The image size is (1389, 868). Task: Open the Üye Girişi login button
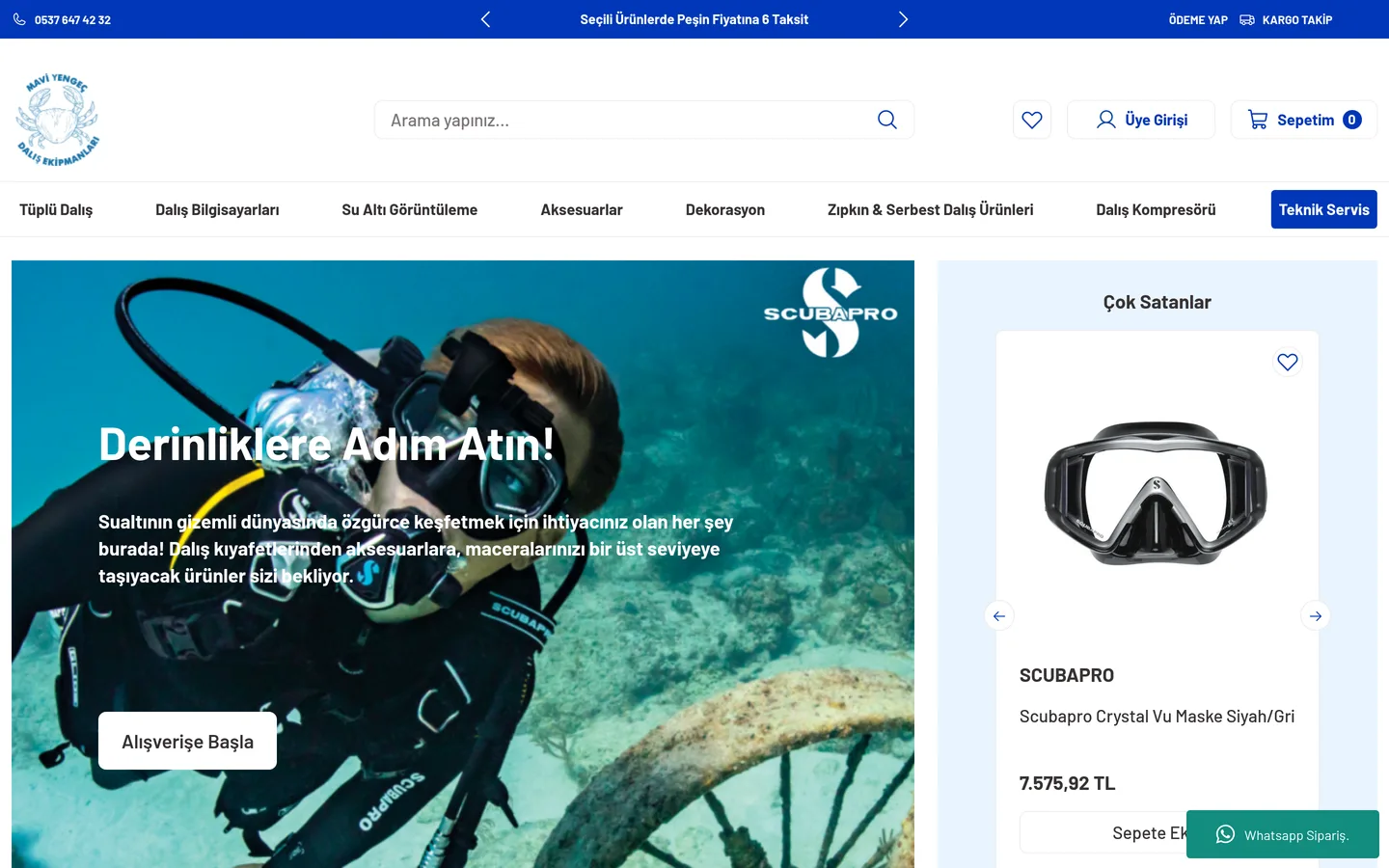[1141, 120]
